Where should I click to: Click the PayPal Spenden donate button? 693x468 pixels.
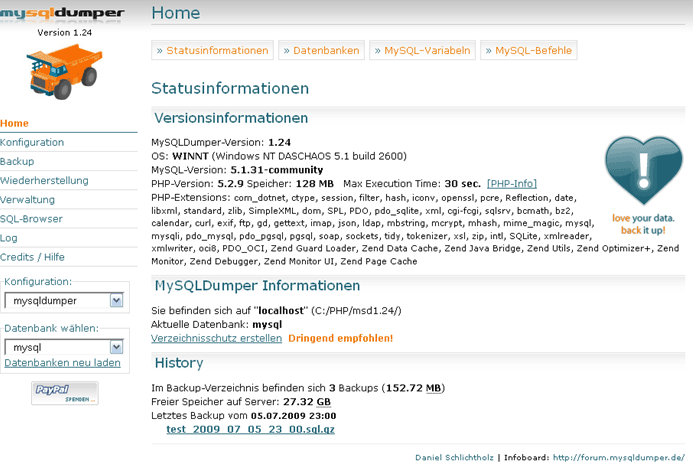pos(65,393)
